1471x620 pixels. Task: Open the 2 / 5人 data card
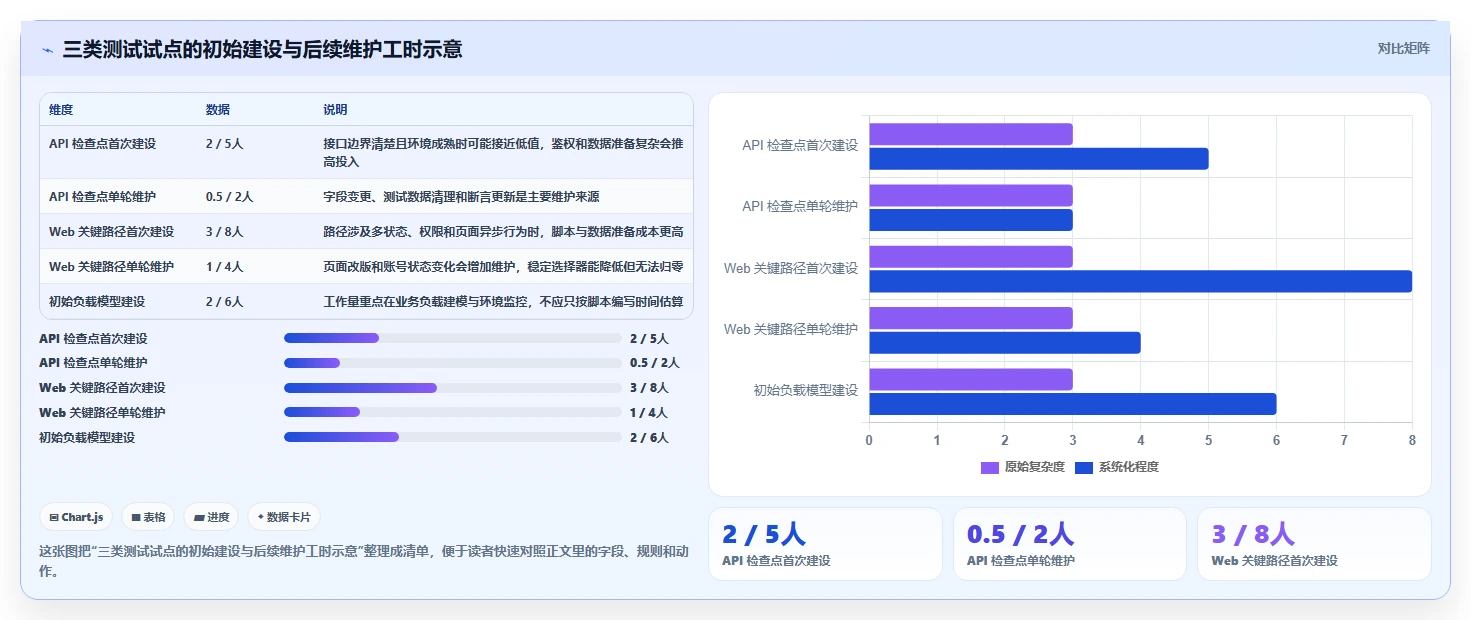pos(825,544)
